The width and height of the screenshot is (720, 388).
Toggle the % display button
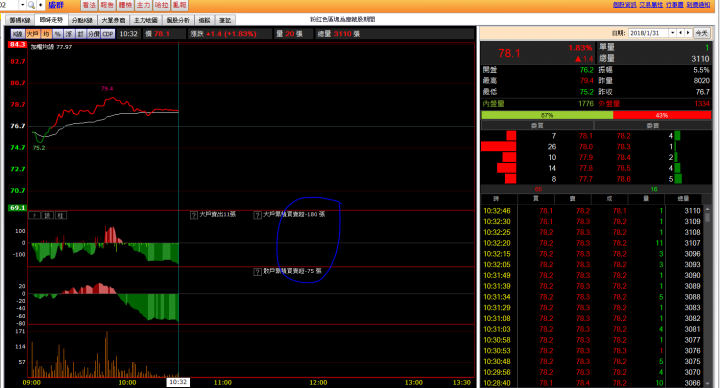point(57,34)
